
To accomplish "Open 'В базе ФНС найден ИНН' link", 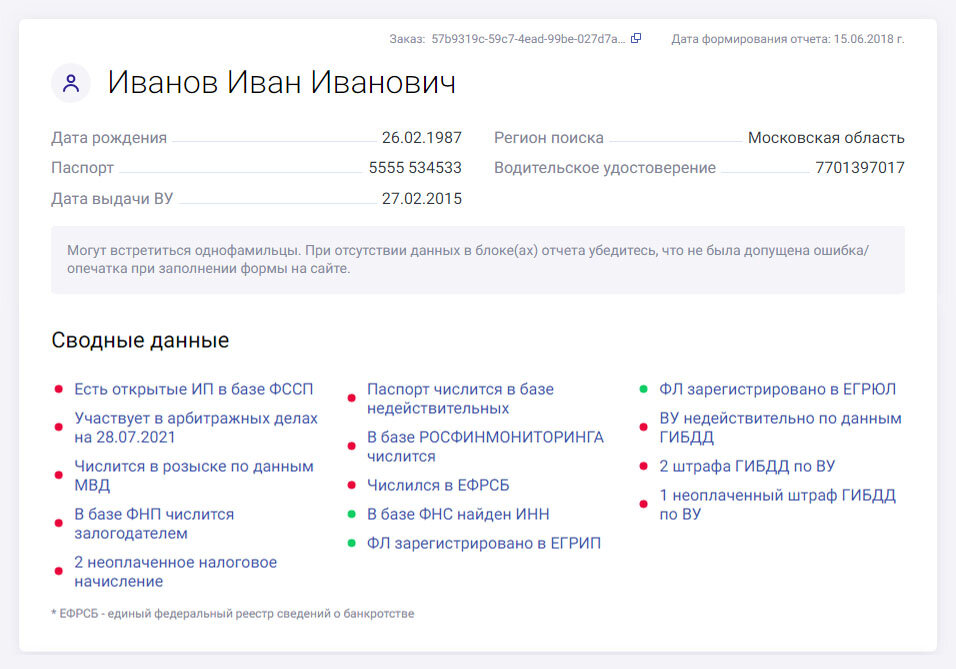I will 458,514.
